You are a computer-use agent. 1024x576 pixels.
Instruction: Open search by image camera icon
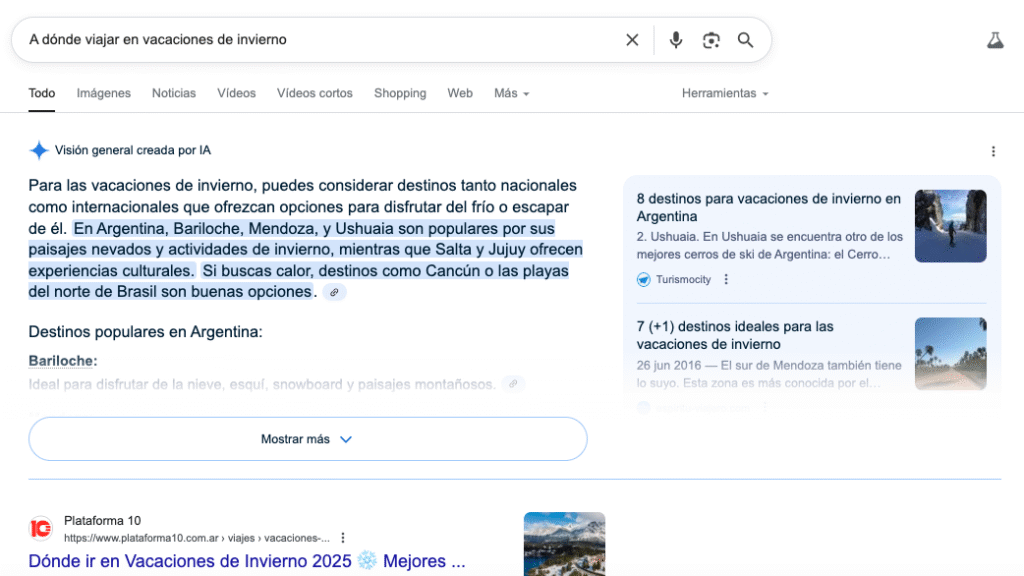(711, 40)
